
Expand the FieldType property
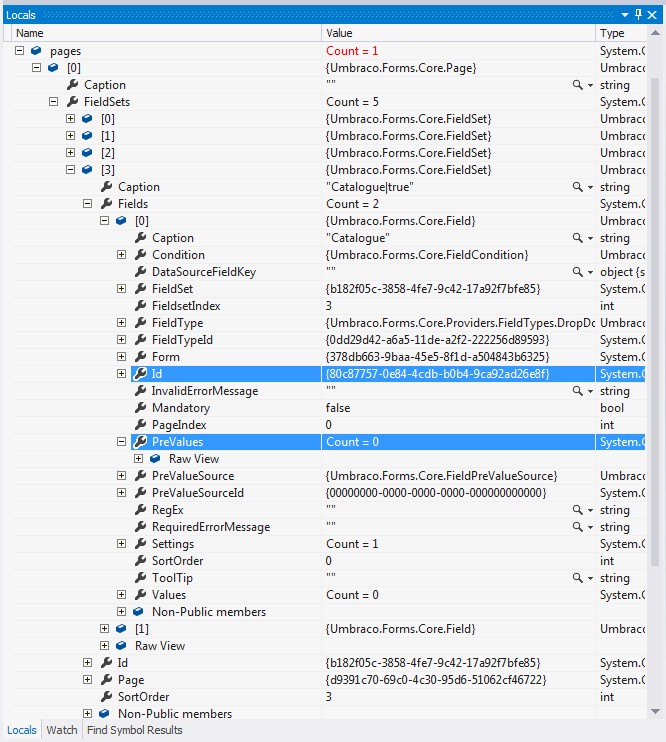[122, 323]
